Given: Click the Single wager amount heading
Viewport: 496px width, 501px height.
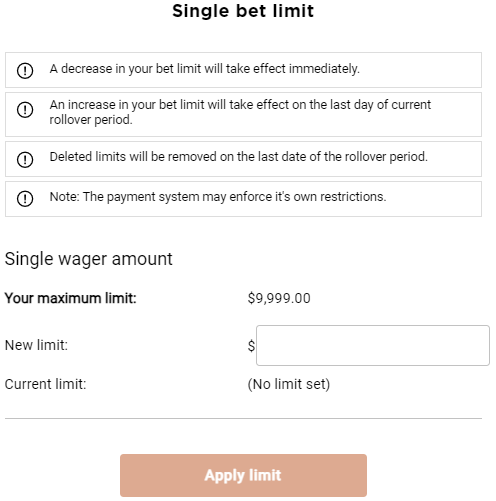Looking at the screenshot, I should pyautogui.click(x=89, y=259).
